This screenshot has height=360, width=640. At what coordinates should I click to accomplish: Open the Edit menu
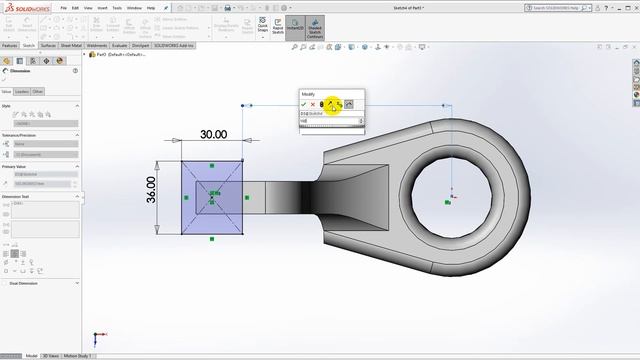tap(75, 8)
